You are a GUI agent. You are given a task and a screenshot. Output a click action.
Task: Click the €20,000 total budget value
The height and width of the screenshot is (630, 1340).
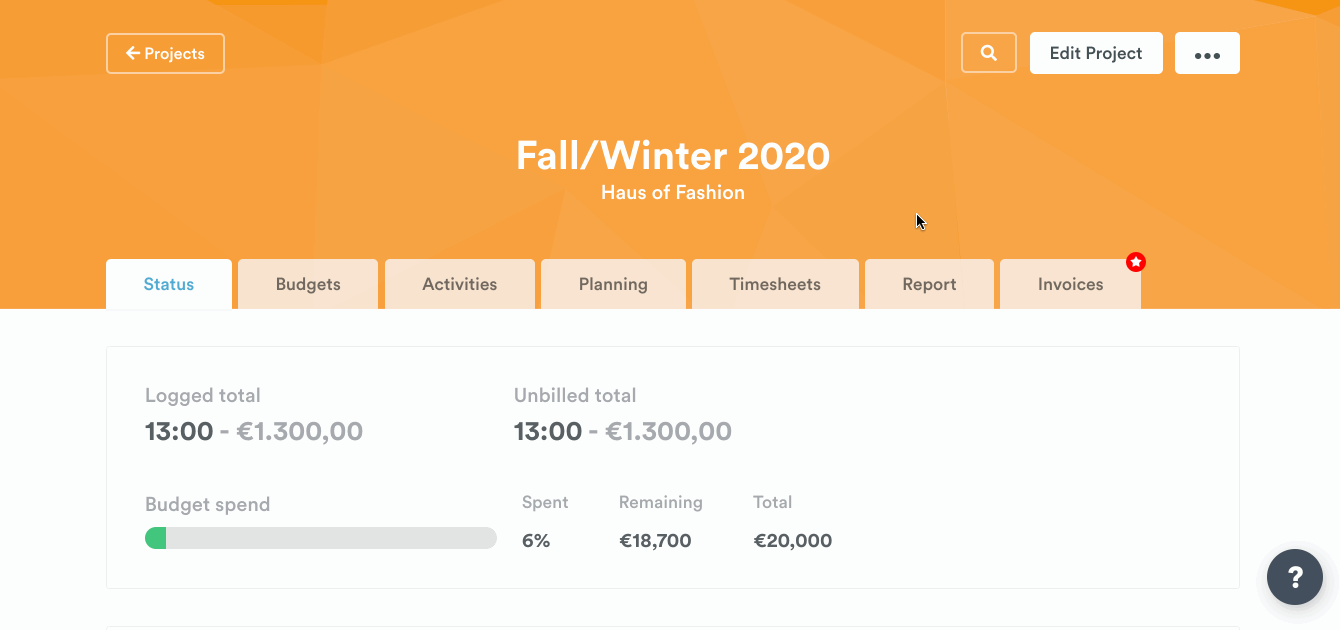[x=792, y=541]
